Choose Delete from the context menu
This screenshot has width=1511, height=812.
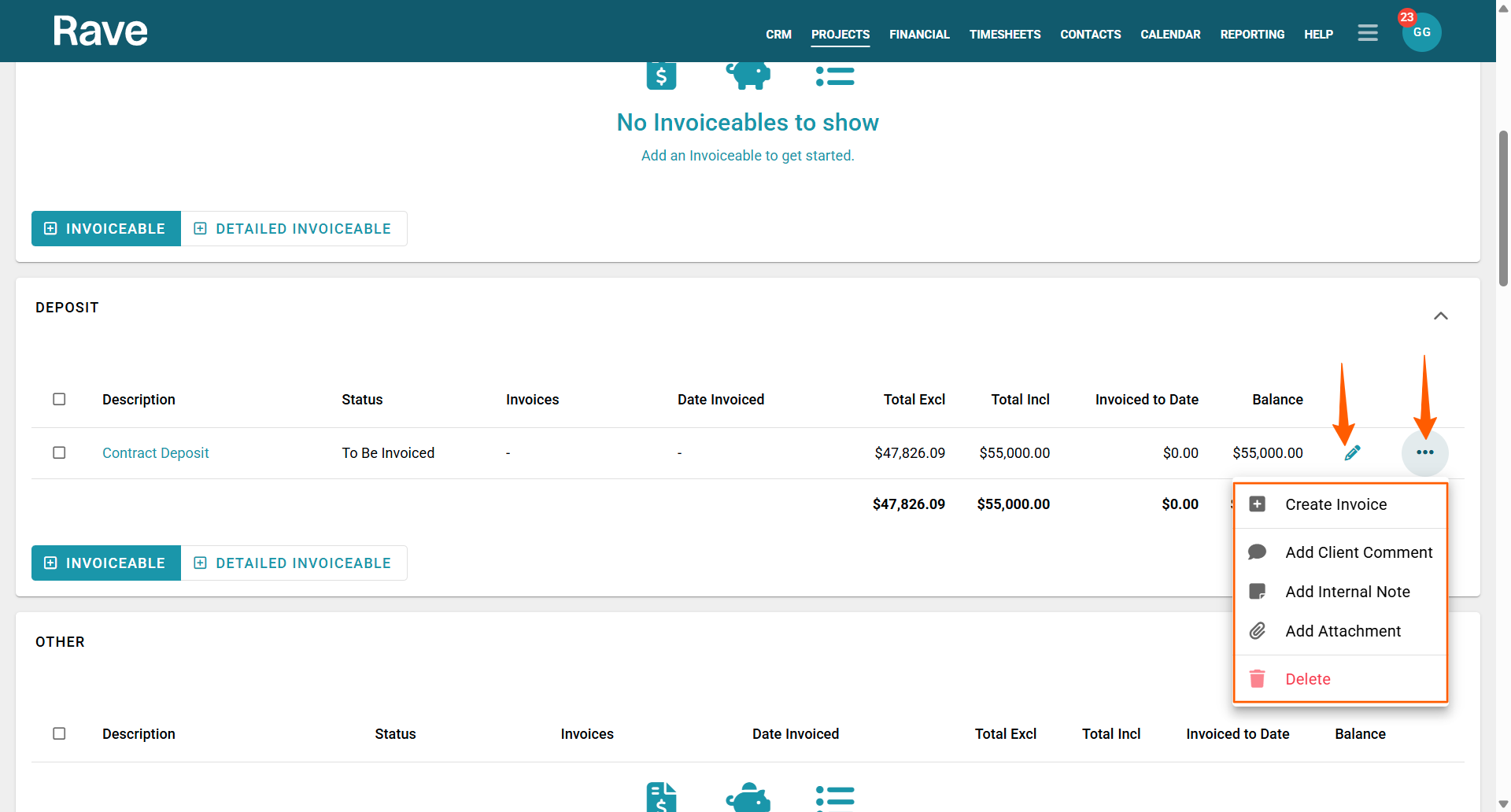pos(1341,679)
